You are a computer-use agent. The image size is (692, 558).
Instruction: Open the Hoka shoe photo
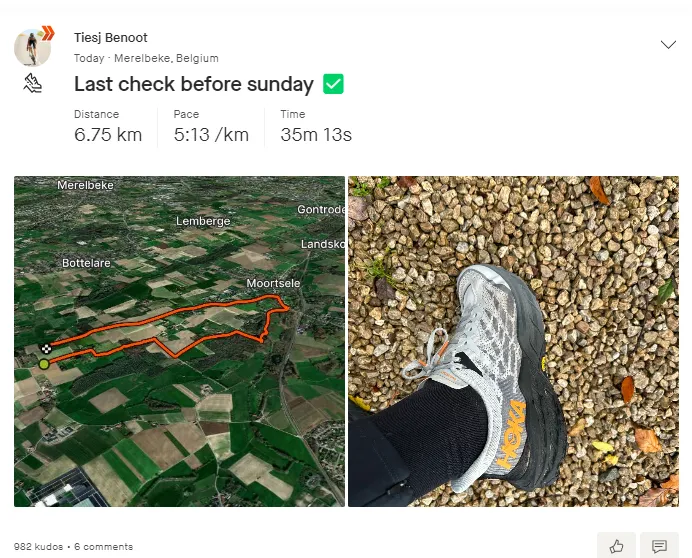(x=513, y=341)
